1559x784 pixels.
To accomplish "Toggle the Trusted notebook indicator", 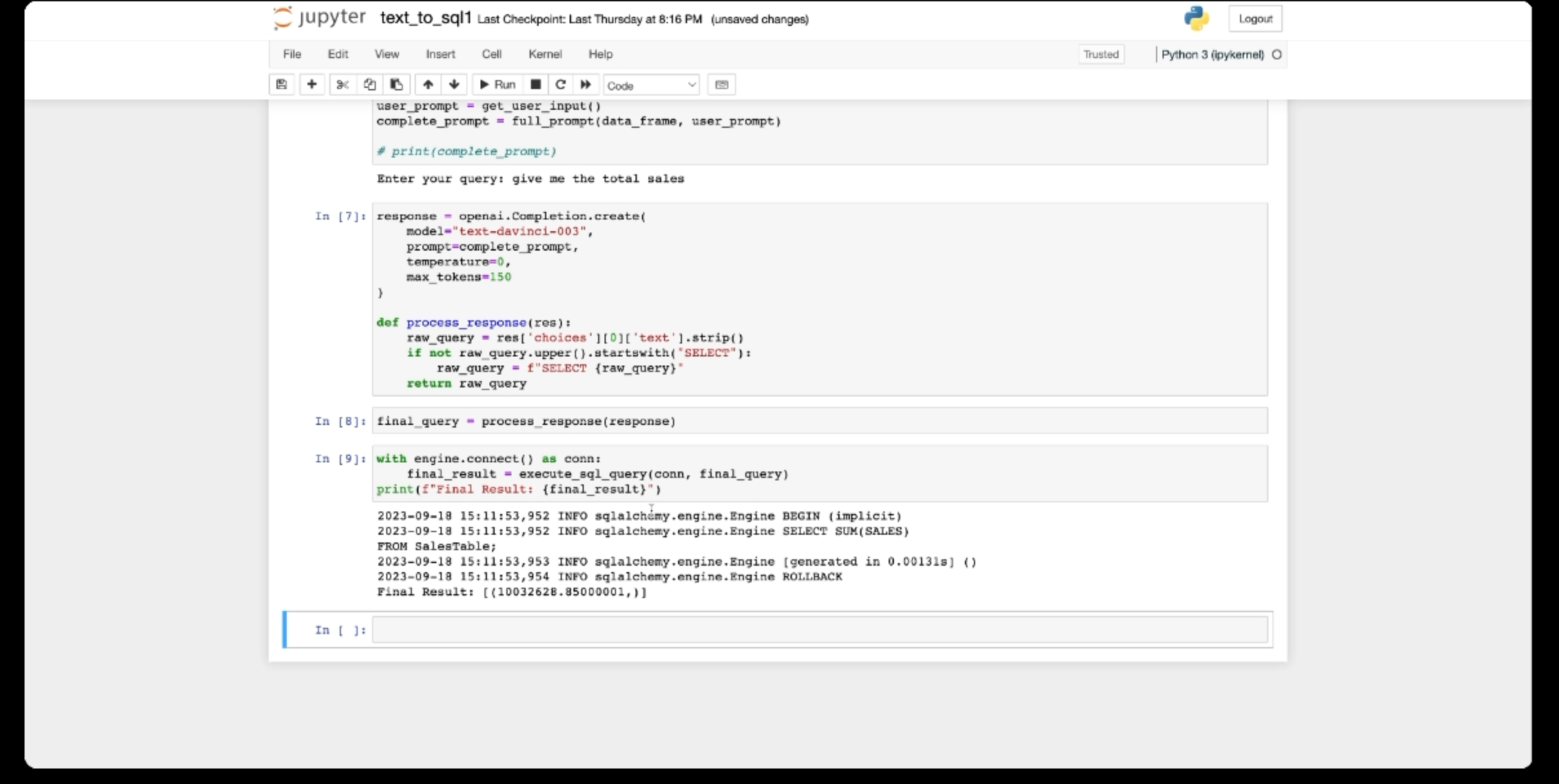I will [1100, 54].
